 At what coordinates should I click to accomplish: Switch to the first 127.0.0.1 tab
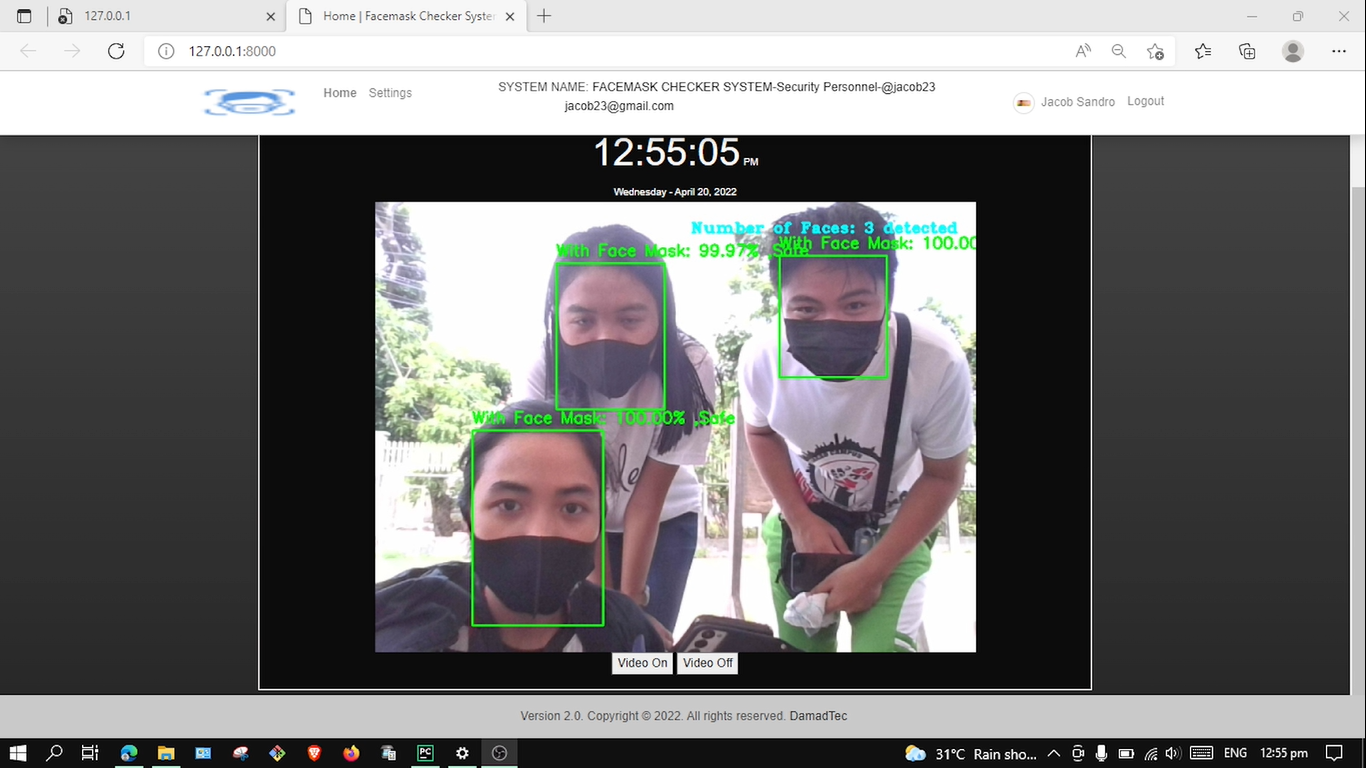160,16
